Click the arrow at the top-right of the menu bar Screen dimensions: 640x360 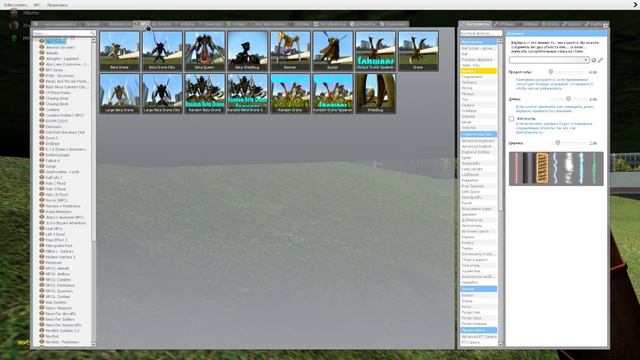(x=636, y=5)
